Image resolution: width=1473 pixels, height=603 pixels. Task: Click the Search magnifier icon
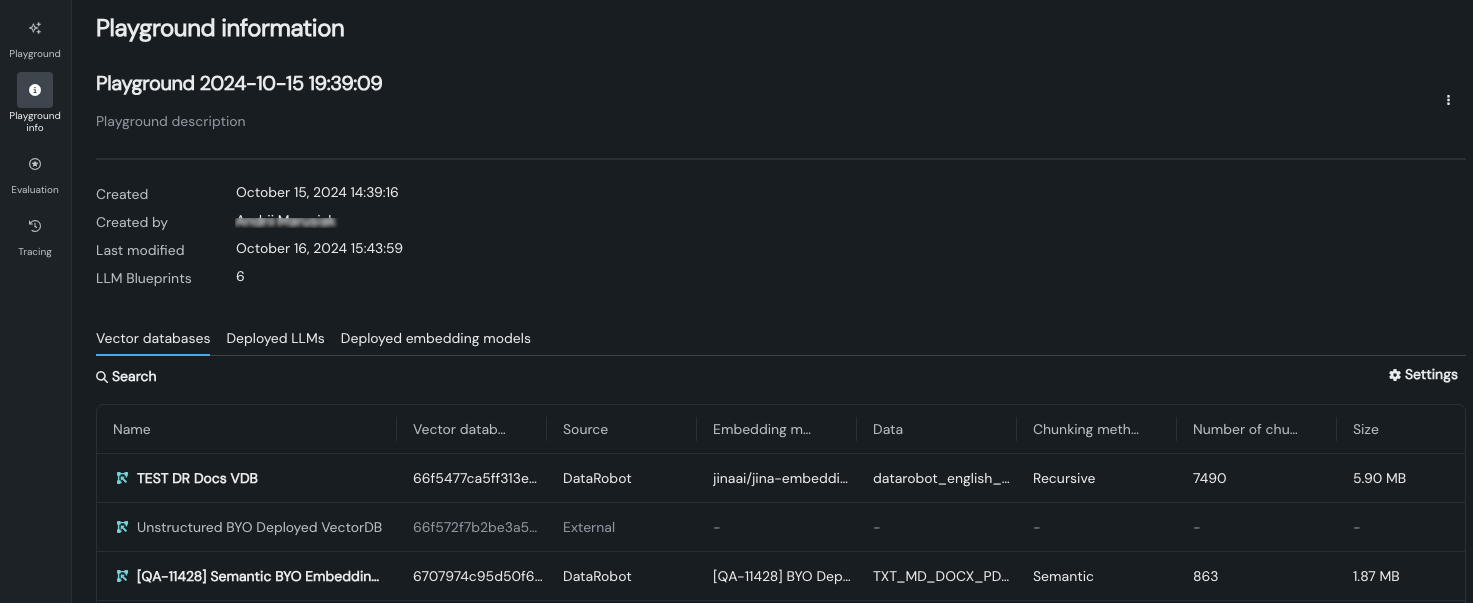(x=102, y=377)
